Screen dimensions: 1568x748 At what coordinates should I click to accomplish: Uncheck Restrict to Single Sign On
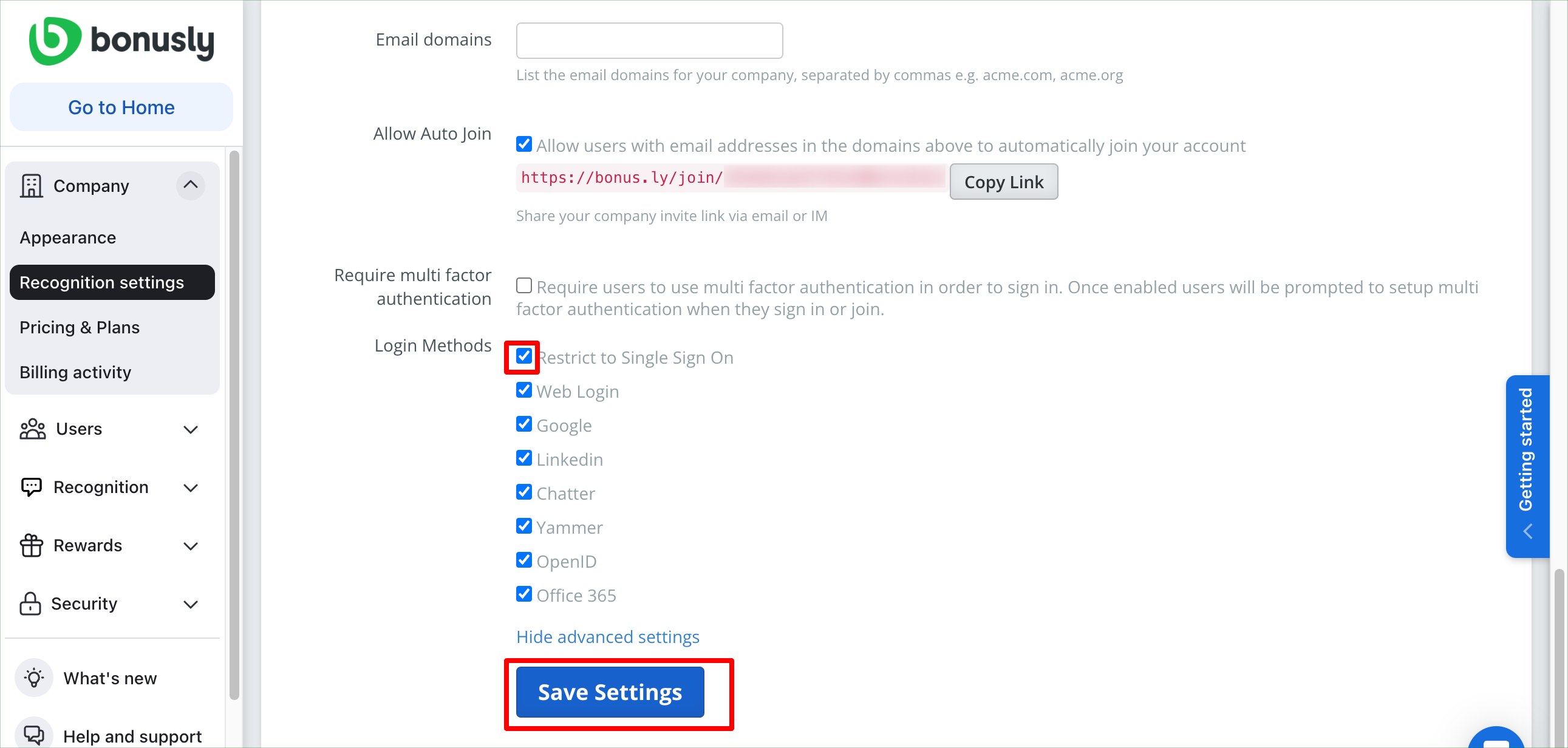pos(523,356)
